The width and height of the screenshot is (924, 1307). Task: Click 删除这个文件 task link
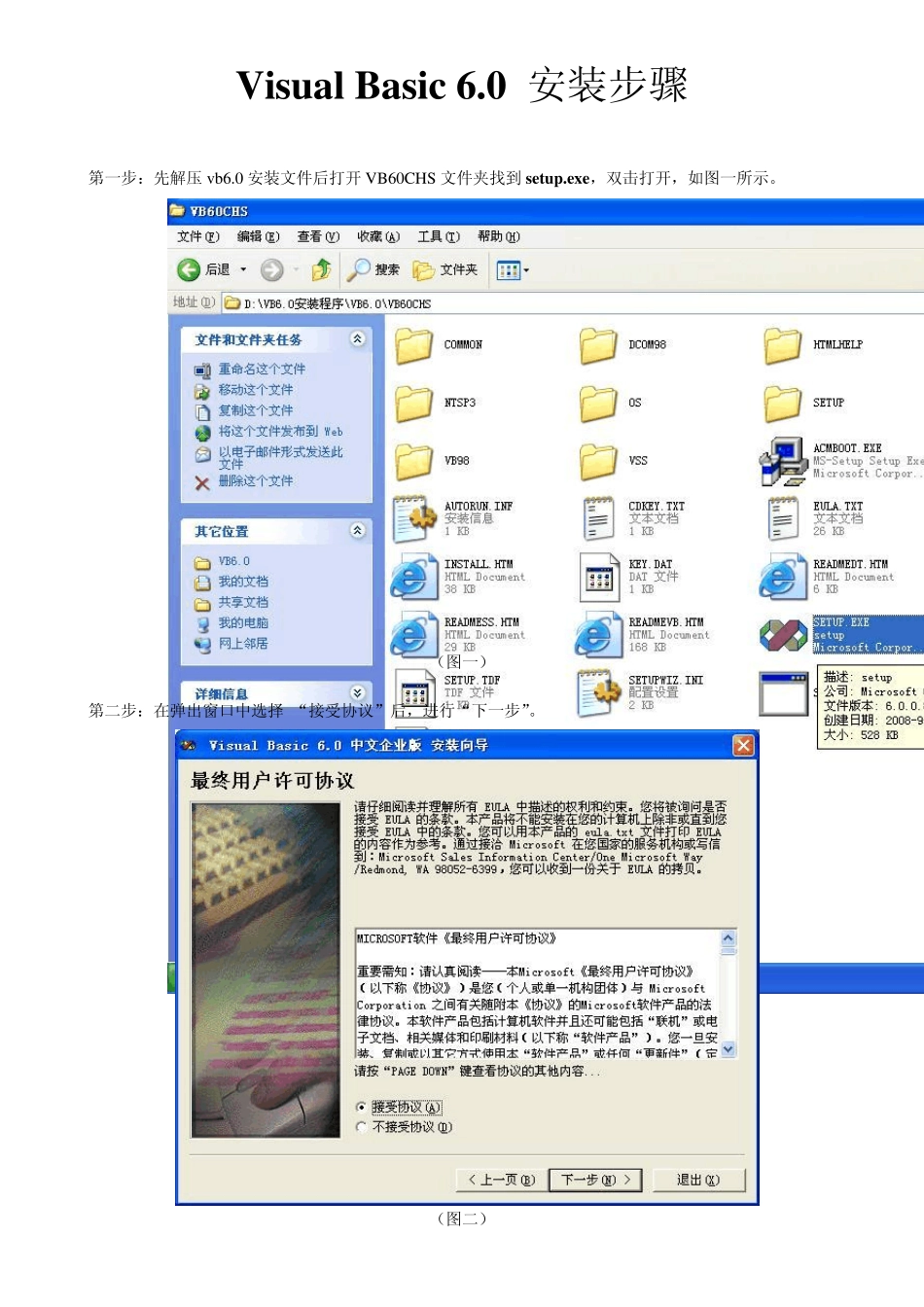tap(256, 481)
